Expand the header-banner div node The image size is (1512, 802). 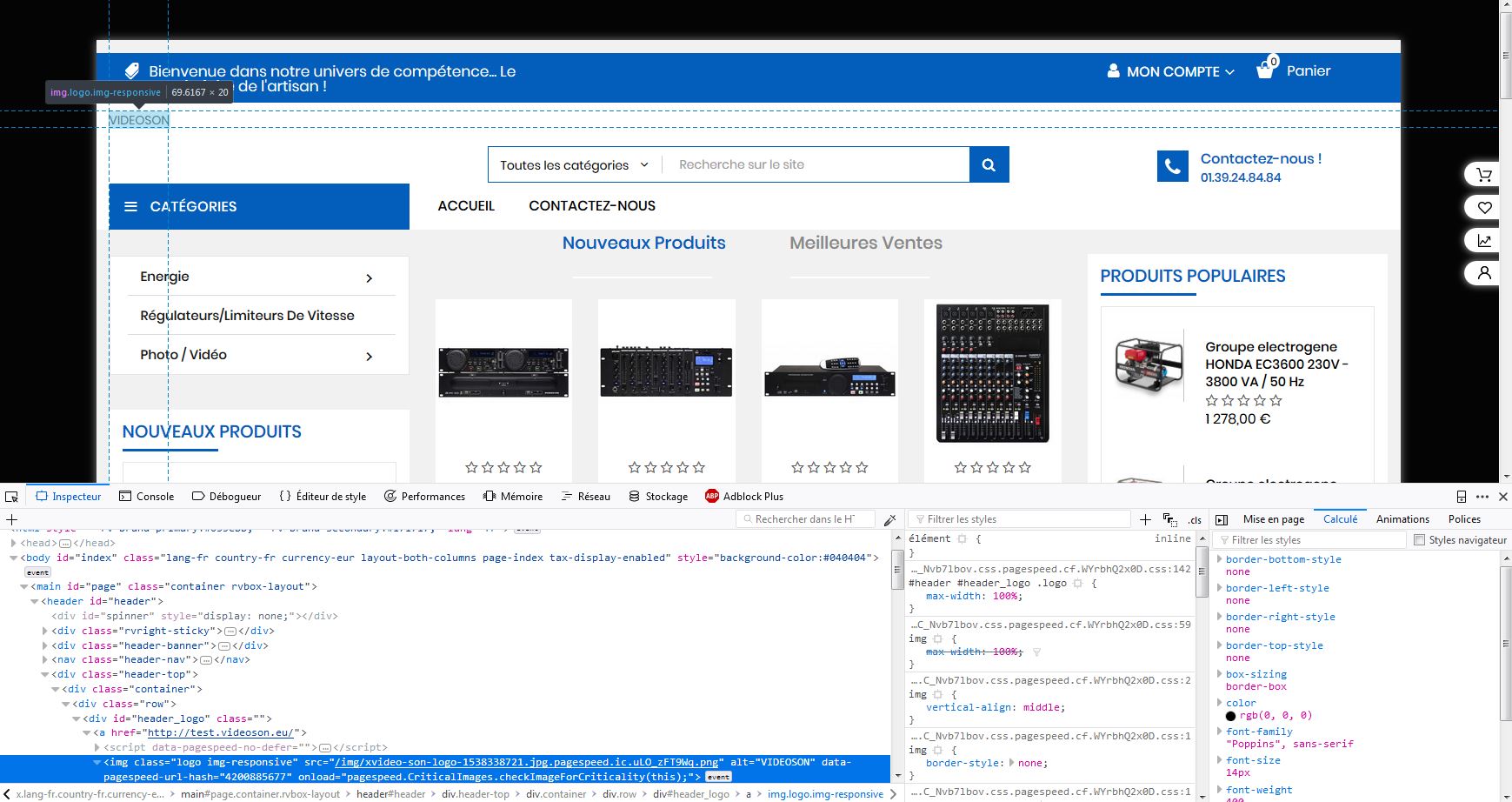point(45,645)
